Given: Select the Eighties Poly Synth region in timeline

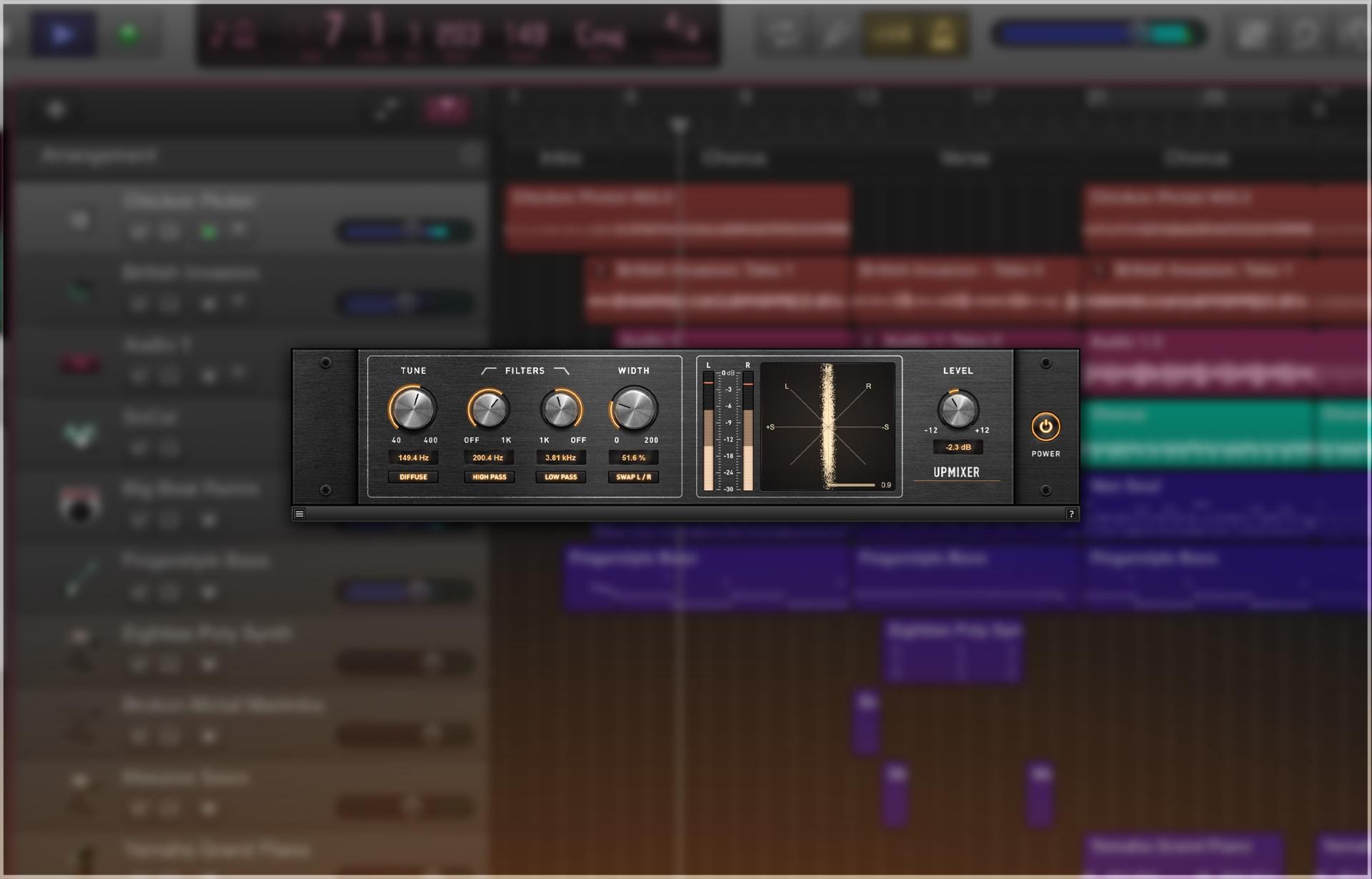Looking at the screenshot, I should 953,651.
